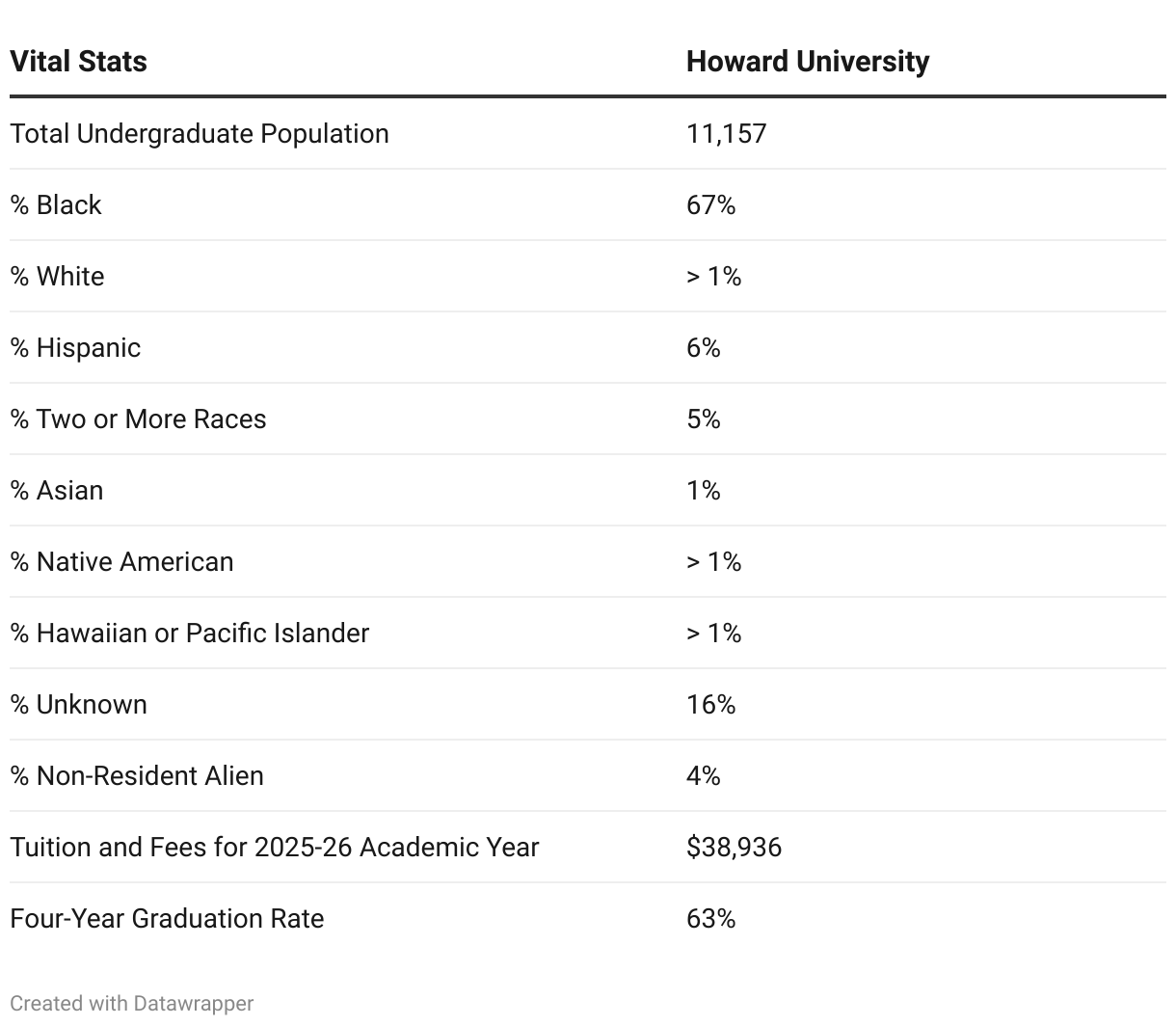Viewport: 1176px width, 1026px height.
Task: Click the "Vital Stats" column header
Action: point(78,62)
